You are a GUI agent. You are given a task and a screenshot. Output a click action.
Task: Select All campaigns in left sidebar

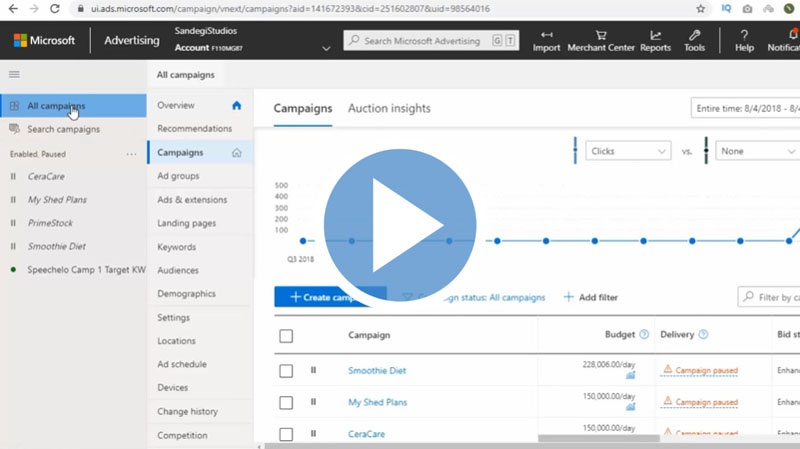click(x=73, y=106)
